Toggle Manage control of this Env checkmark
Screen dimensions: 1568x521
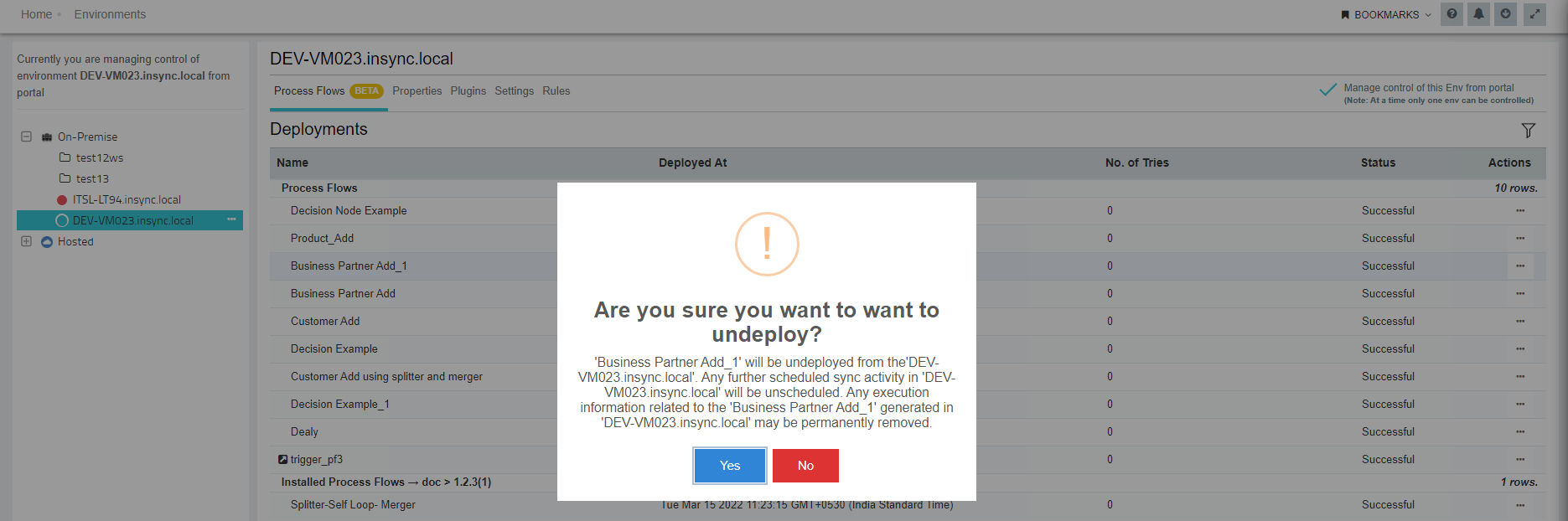(1327, 90)
